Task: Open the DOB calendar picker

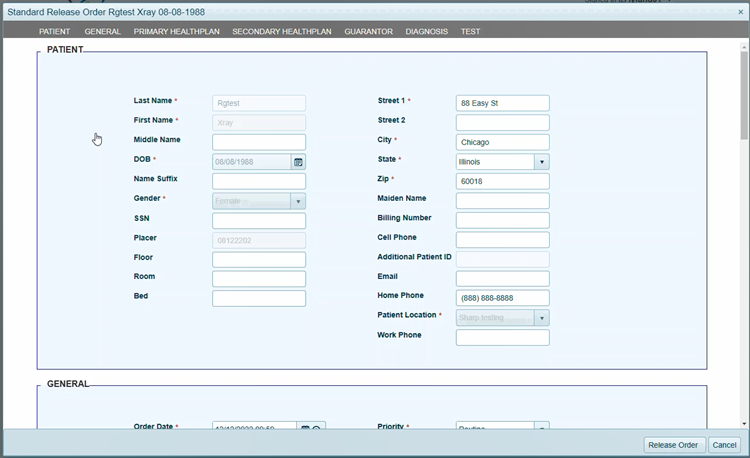Action: pyautogui.click(x=298, y=161)
